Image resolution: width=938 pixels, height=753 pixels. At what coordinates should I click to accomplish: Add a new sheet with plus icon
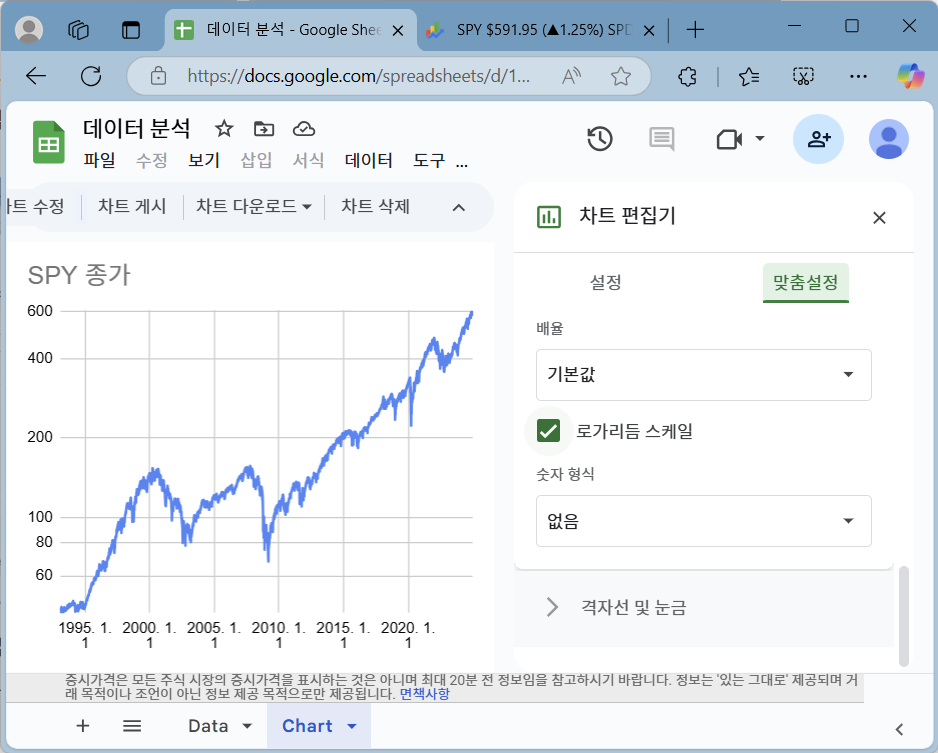click(83, 725)
